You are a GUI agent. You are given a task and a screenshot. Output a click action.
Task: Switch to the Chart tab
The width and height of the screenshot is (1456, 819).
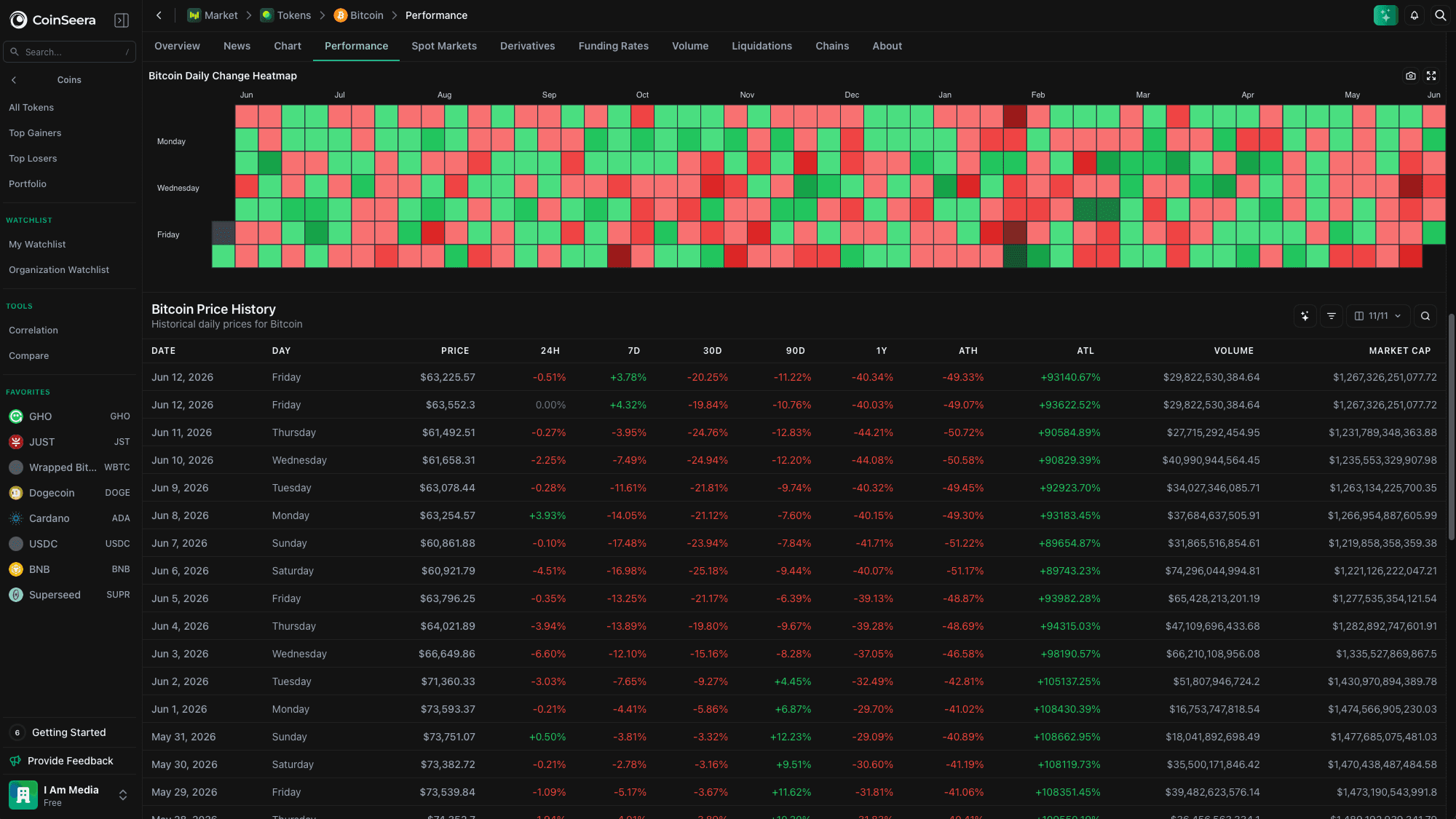[x=288, y=46]
